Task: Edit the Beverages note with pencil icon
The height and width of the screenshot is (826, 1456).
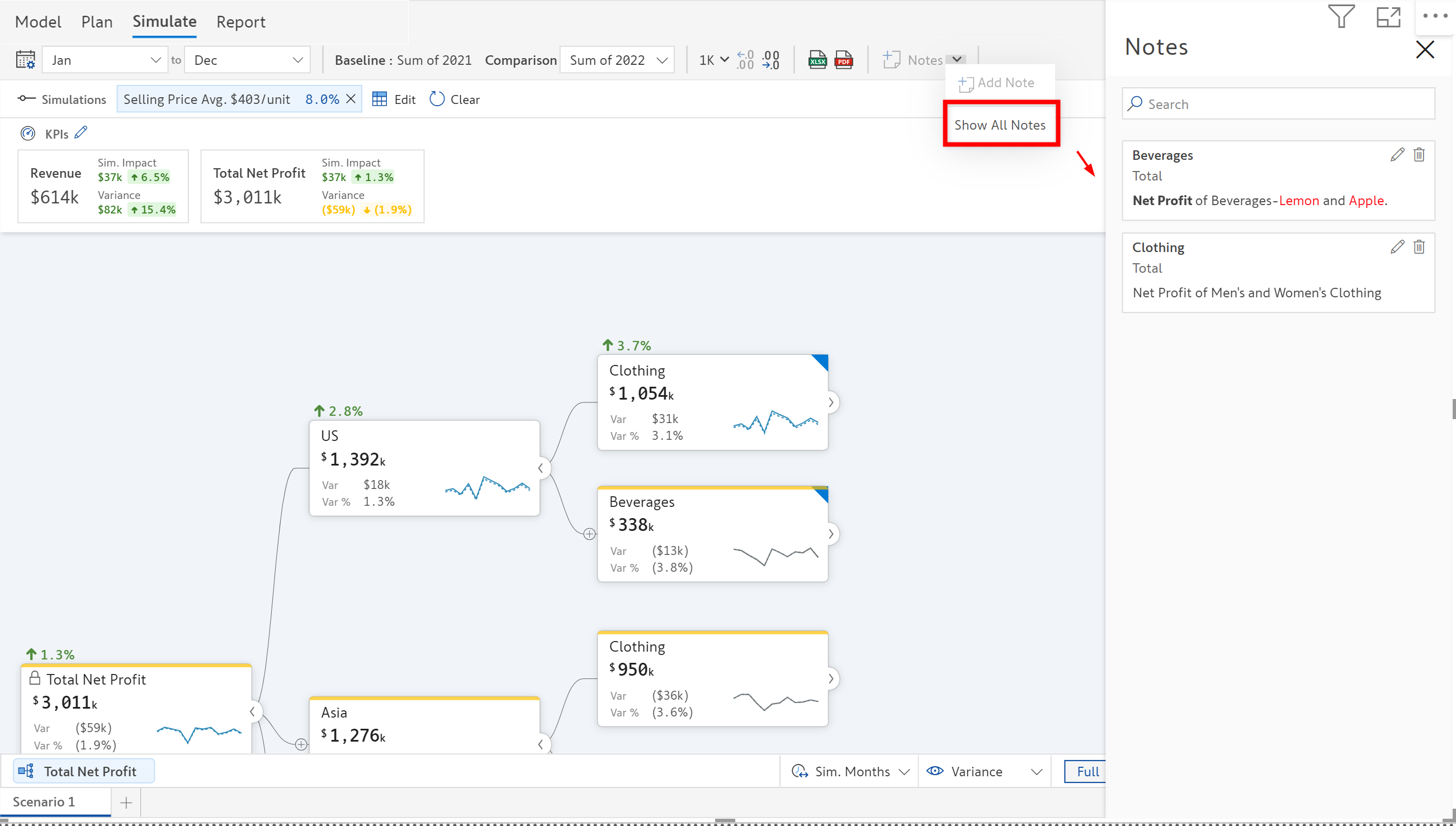Action: (x=1397, y=155)
